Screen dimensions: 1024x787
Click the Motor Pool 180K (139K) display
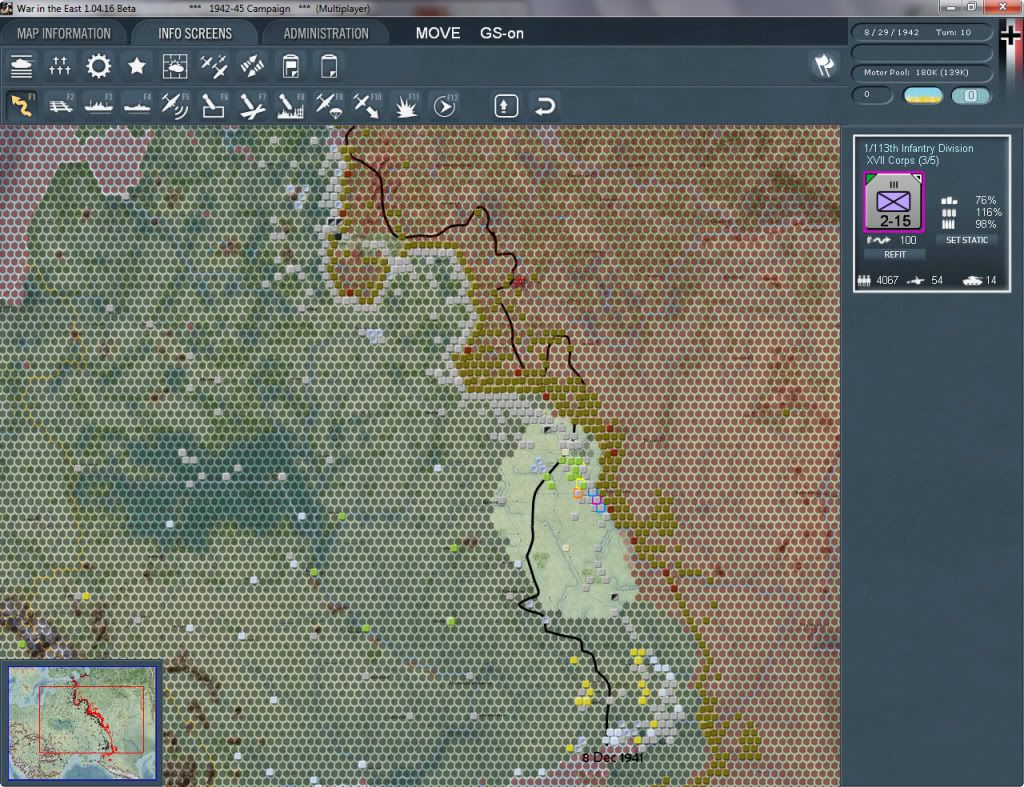(921, 72)
